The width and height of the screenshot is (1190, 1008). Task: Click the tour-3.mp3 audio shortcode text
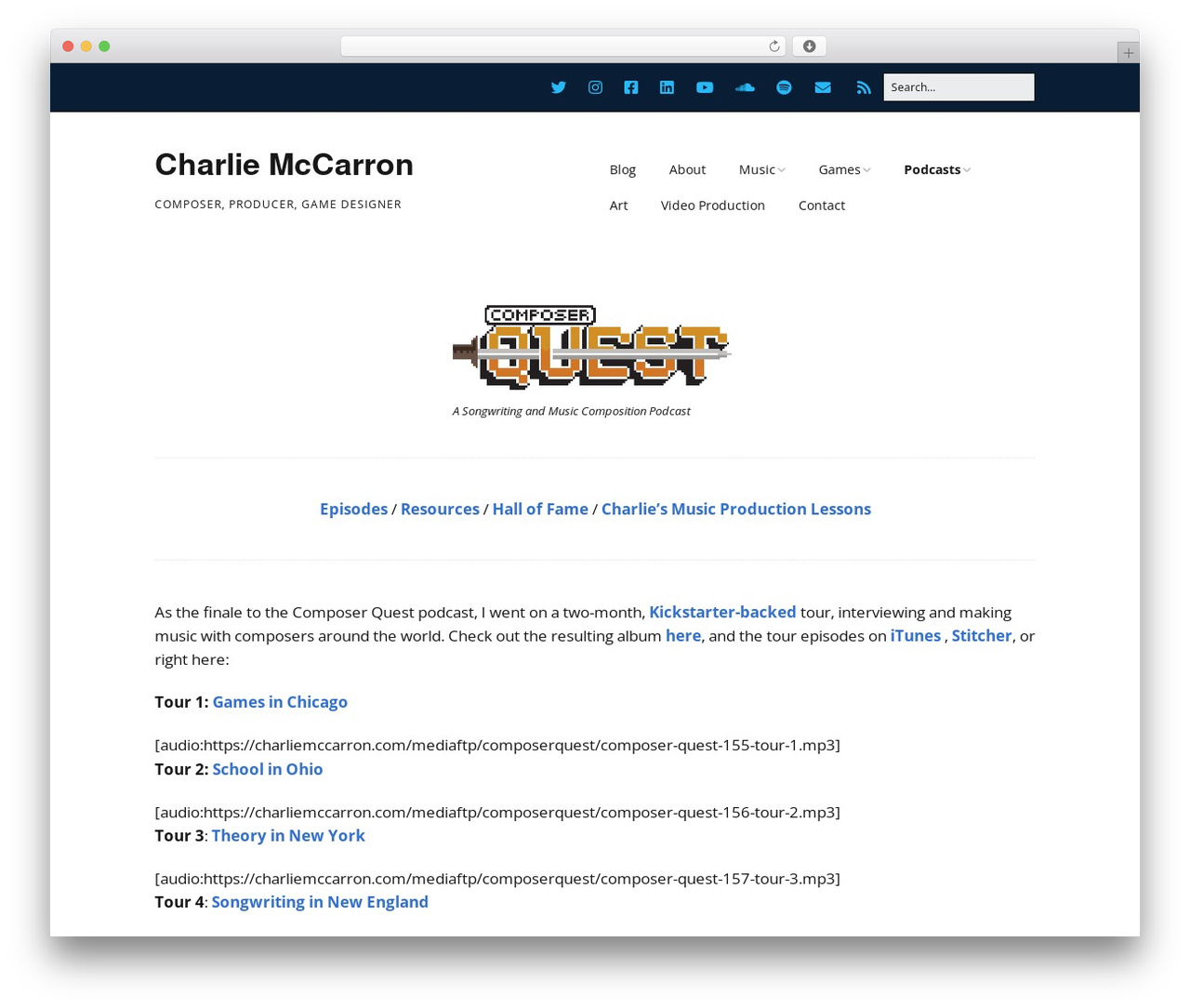click(x=497, y=878)
